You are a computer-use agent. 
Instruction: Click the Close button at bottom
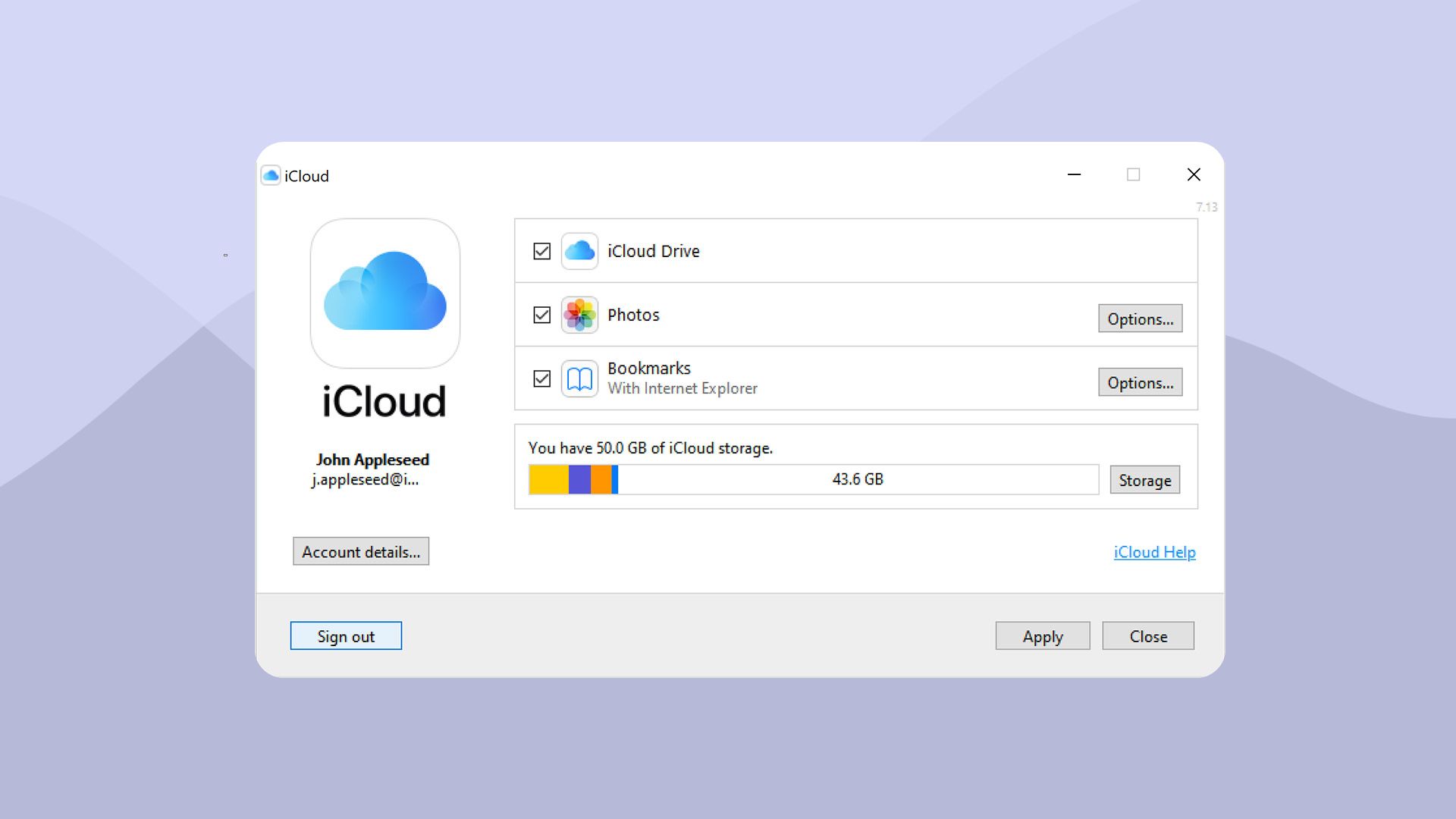[1148, 636]
